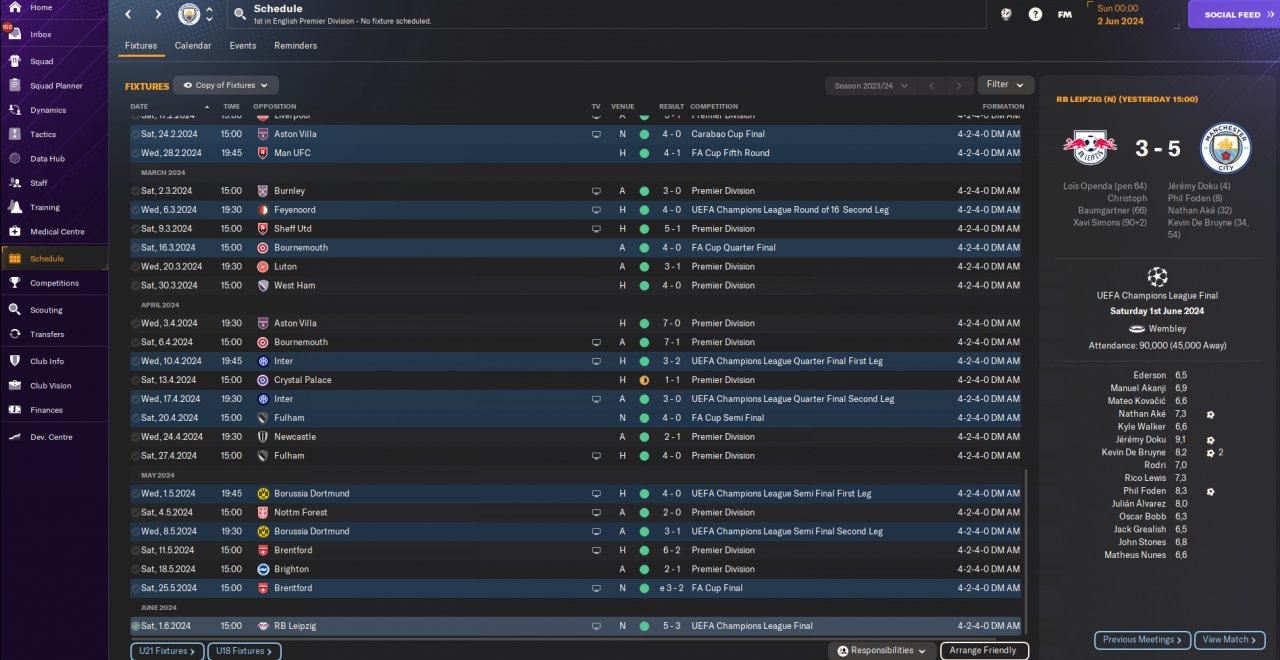
Task: Switch to the Calendar tab
Action: pyautogui.click(x=193, y=46)
